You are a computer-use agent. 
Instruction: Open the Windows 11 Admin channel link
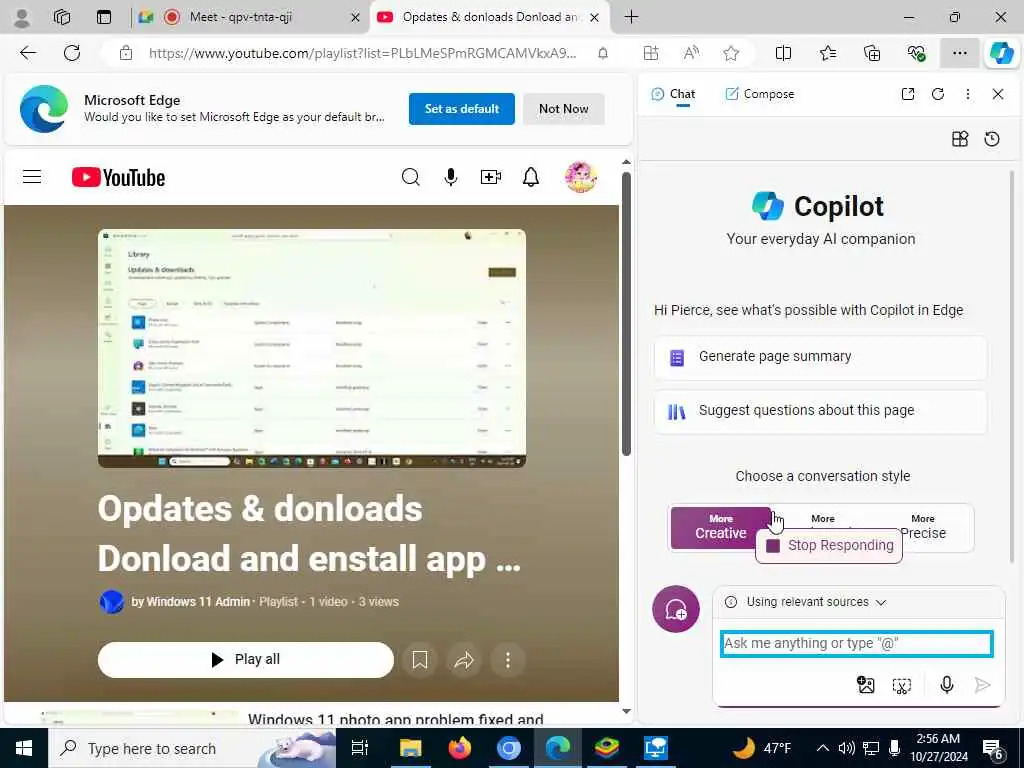(190, 602)
